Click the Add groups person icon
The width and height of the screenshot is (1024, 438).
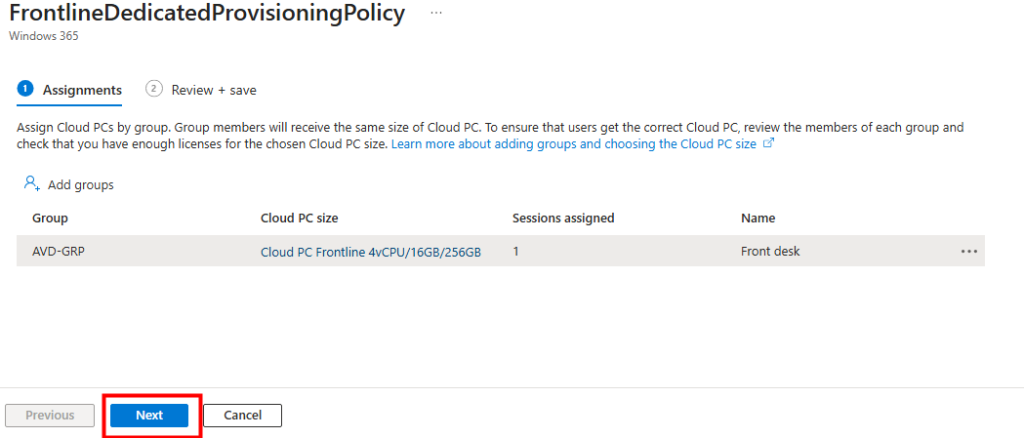pos(31,184)
